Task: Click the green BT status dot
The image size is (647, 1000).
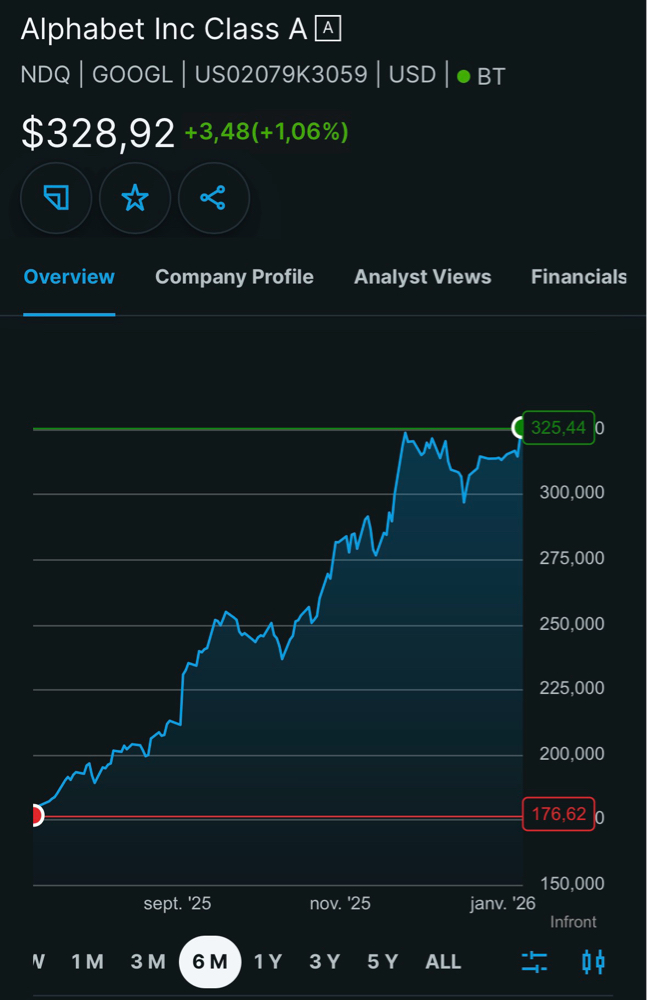Action: pos(463,76)
